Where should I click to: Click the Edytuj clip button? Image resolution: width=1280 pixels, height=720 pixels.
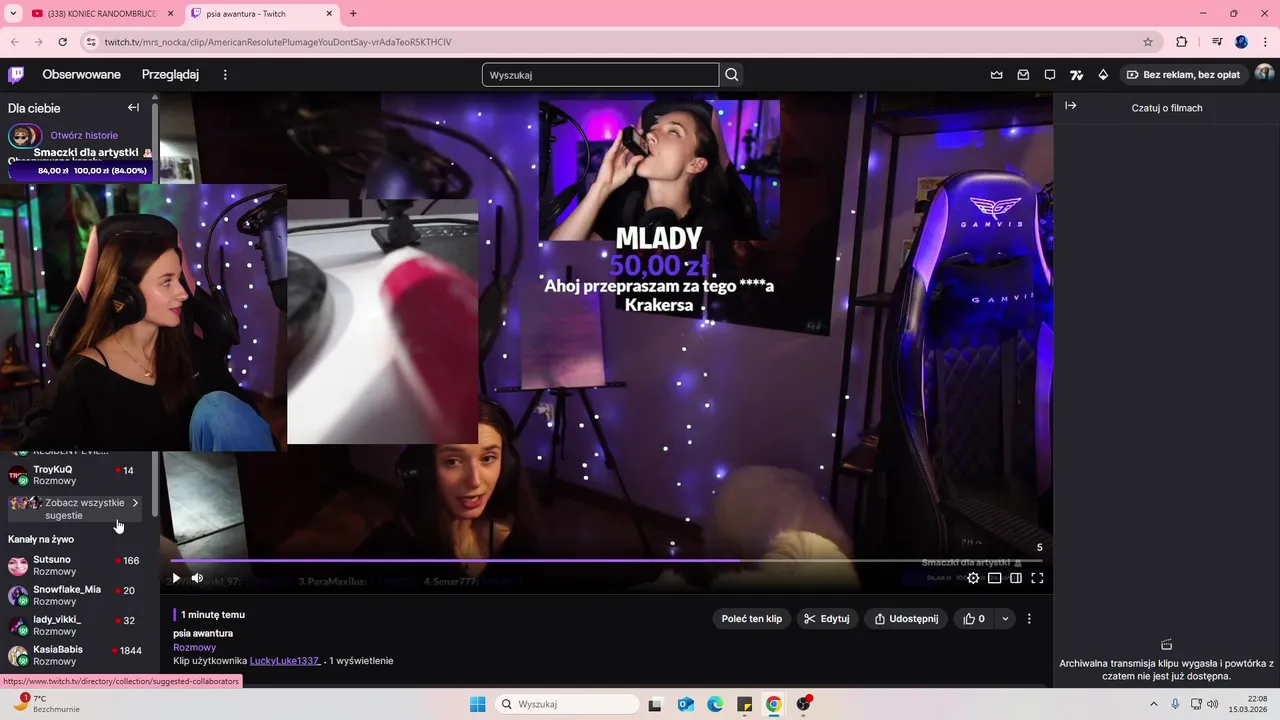click(827, 619)
